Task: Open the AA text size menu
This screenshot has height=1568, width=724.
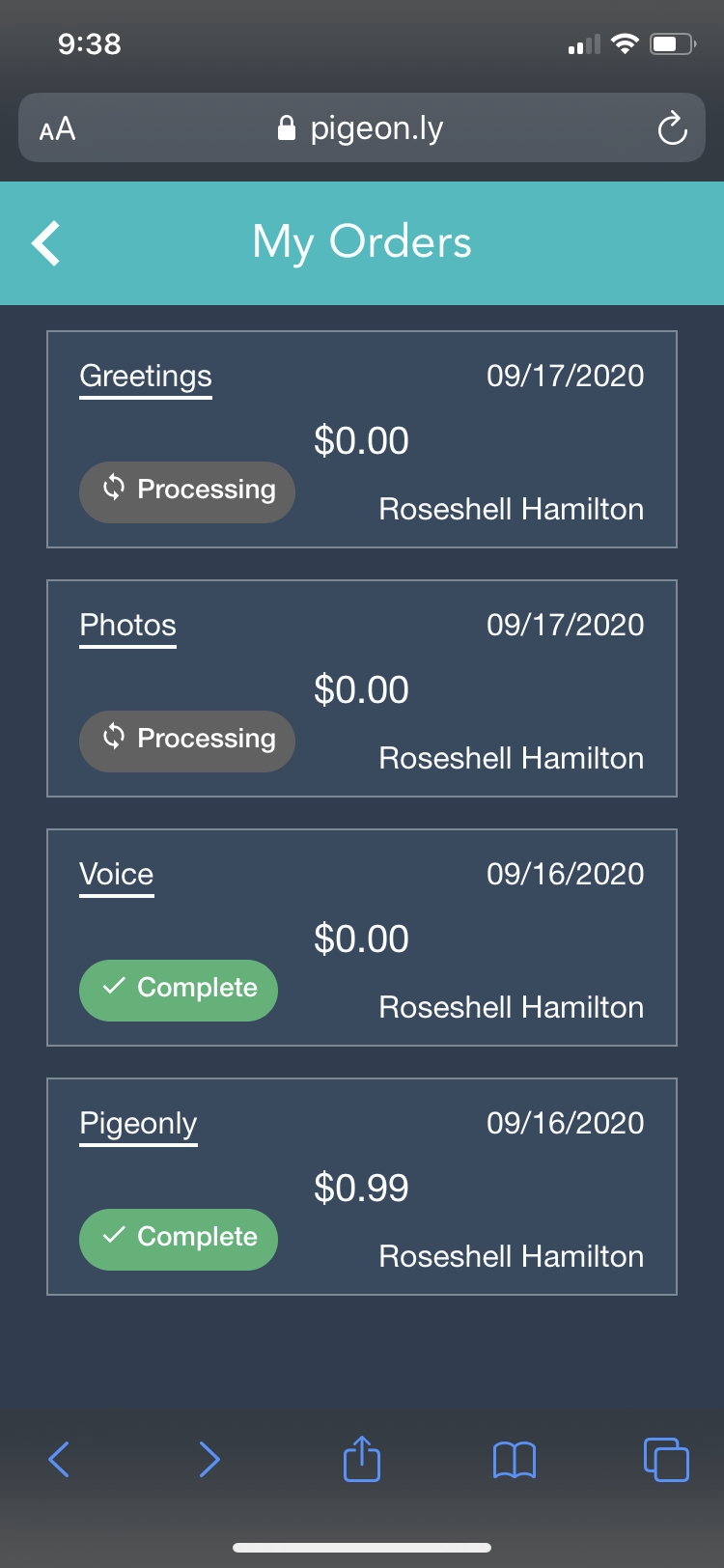Action: point(57,128)
